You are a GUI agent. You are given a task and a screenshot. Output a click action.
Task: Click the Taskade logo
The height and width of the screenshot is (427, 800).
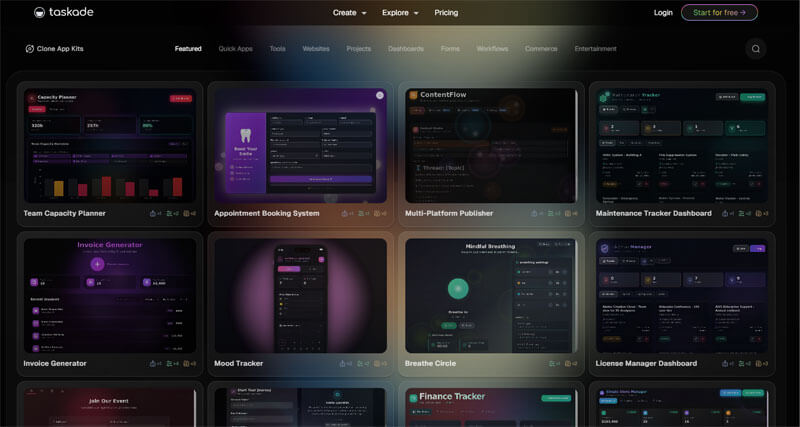(x=64, y=12)
